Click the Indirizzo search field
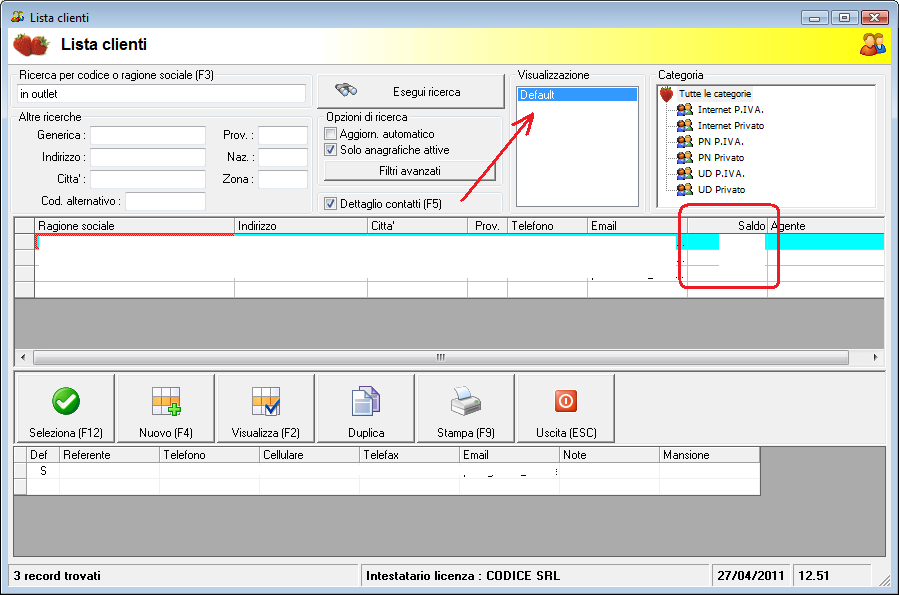 coord(148,157)
